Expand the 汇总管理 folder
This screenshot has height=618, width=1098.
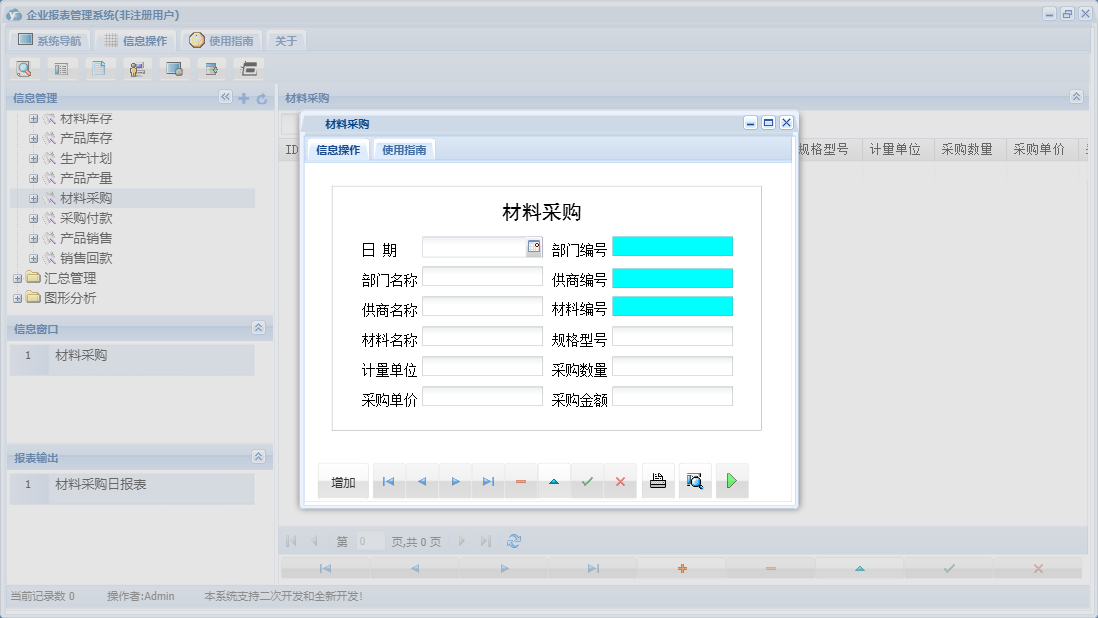point(15,278)
